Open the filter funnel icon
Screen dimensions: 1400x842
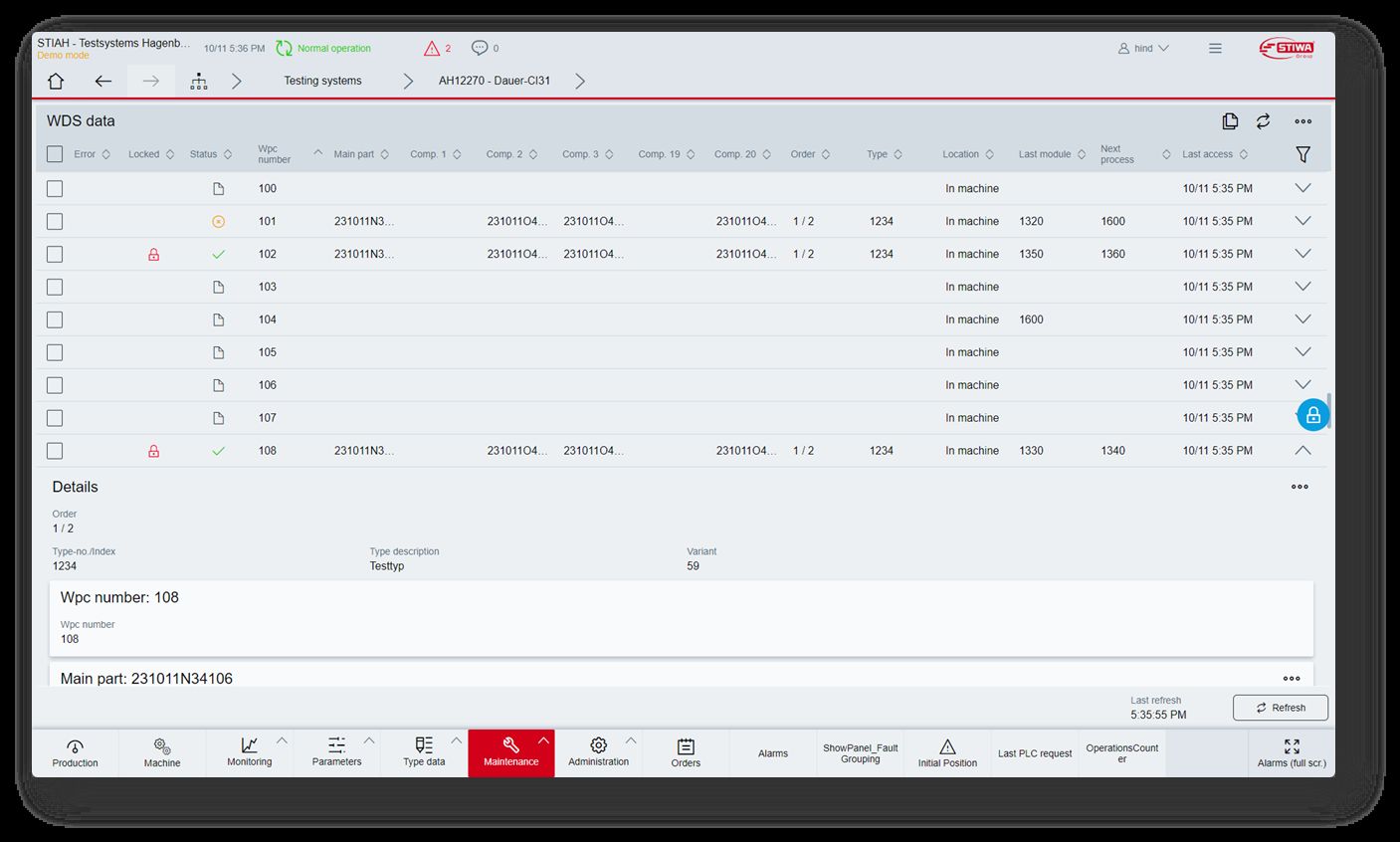pyautogui.click(x=1302, y=154)
